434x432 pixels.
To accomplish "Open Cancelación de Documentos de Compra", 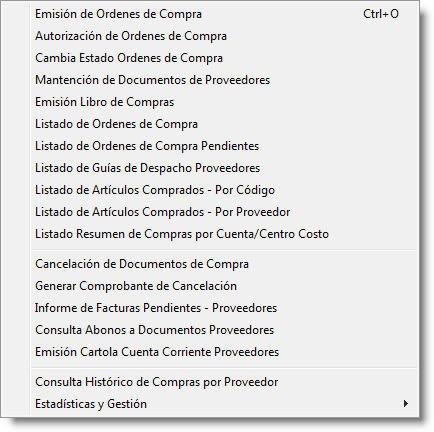I will point(225,264).
